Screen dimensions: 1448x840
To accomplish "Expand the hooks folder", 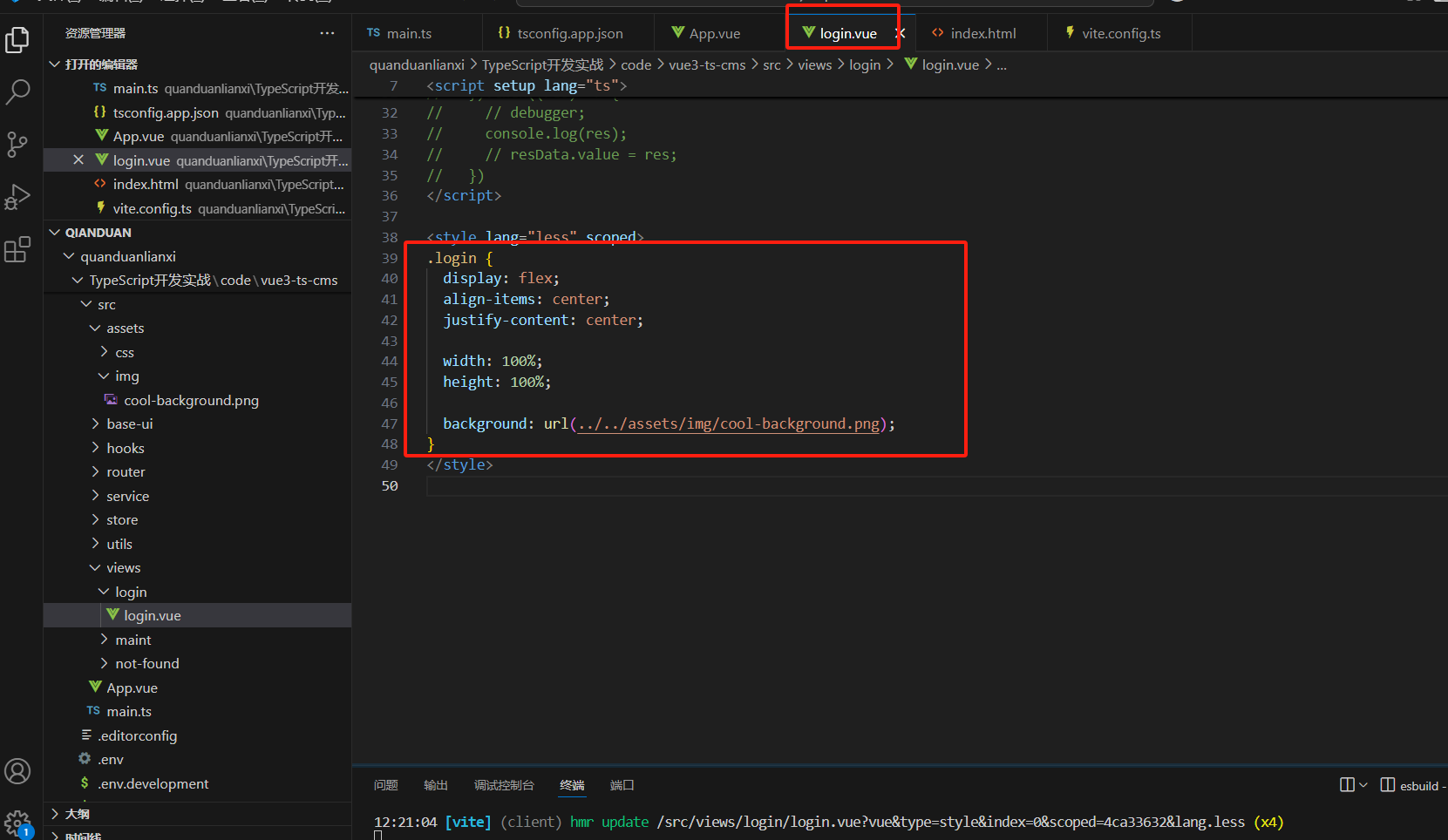I will (95, 448).
